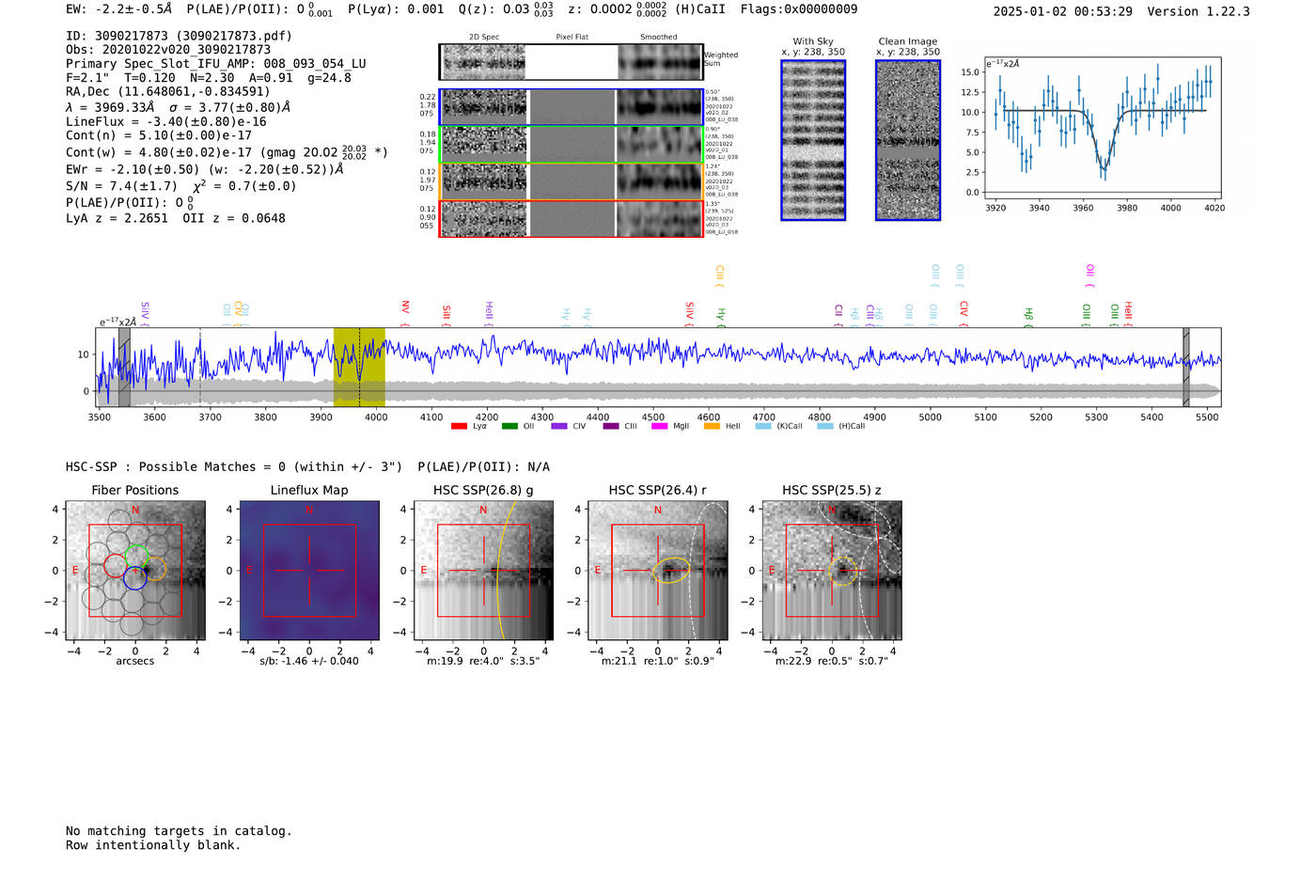Click the Cont(n) = 5.10 line
Viewport: 1316px width, 896px height.
point(159,135)
